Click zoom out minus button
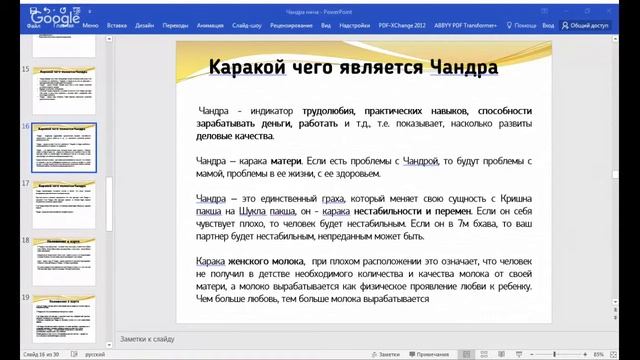 pos(532,354)
